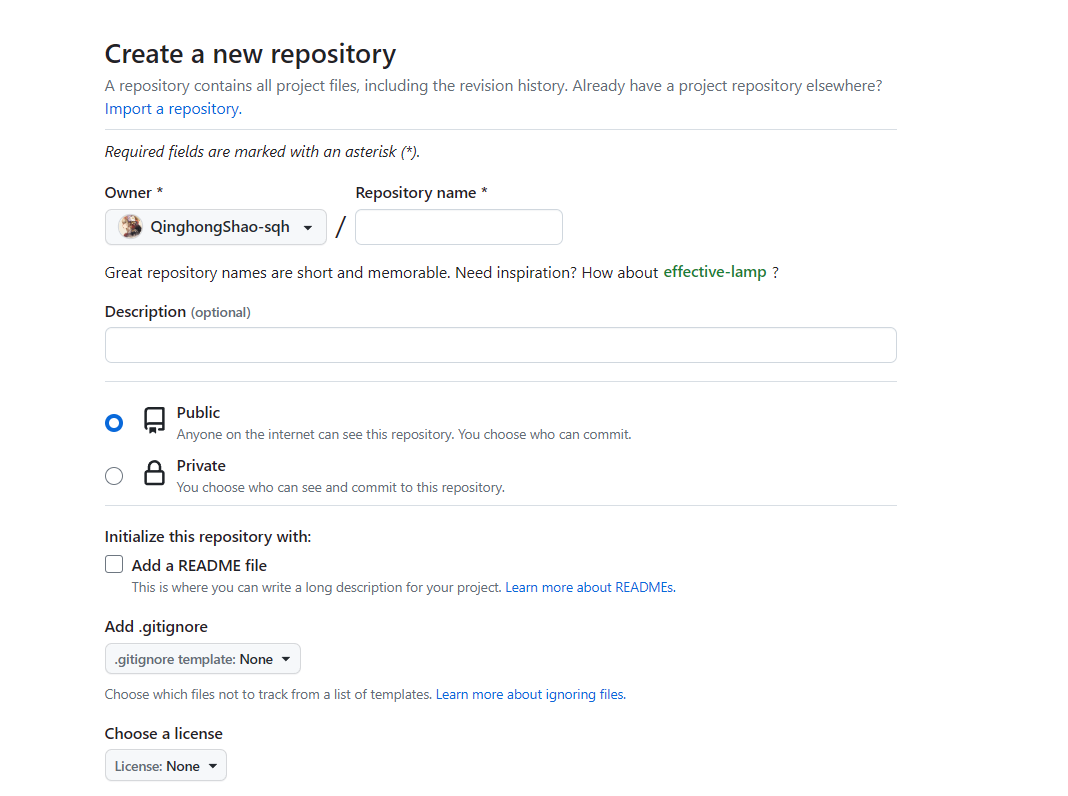Click the Private option label text

201,466
